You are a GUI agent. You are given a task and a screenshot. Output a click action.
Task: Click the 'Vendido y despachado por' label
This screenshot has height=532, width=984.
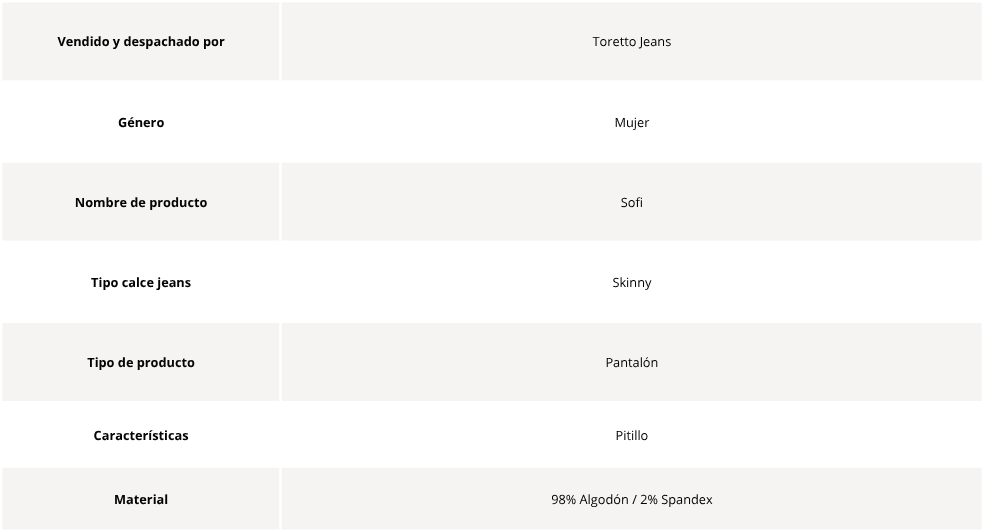(x=141, y=41)
